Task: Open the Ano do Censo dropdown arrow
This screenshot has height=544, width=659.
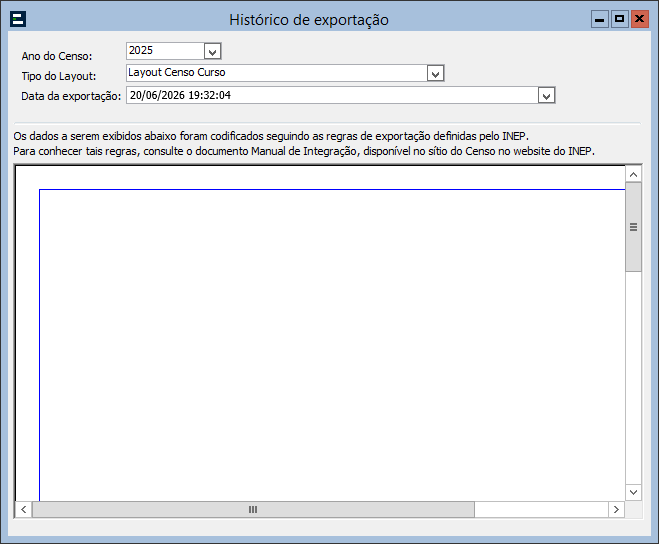Action: (x=212, y=52)
